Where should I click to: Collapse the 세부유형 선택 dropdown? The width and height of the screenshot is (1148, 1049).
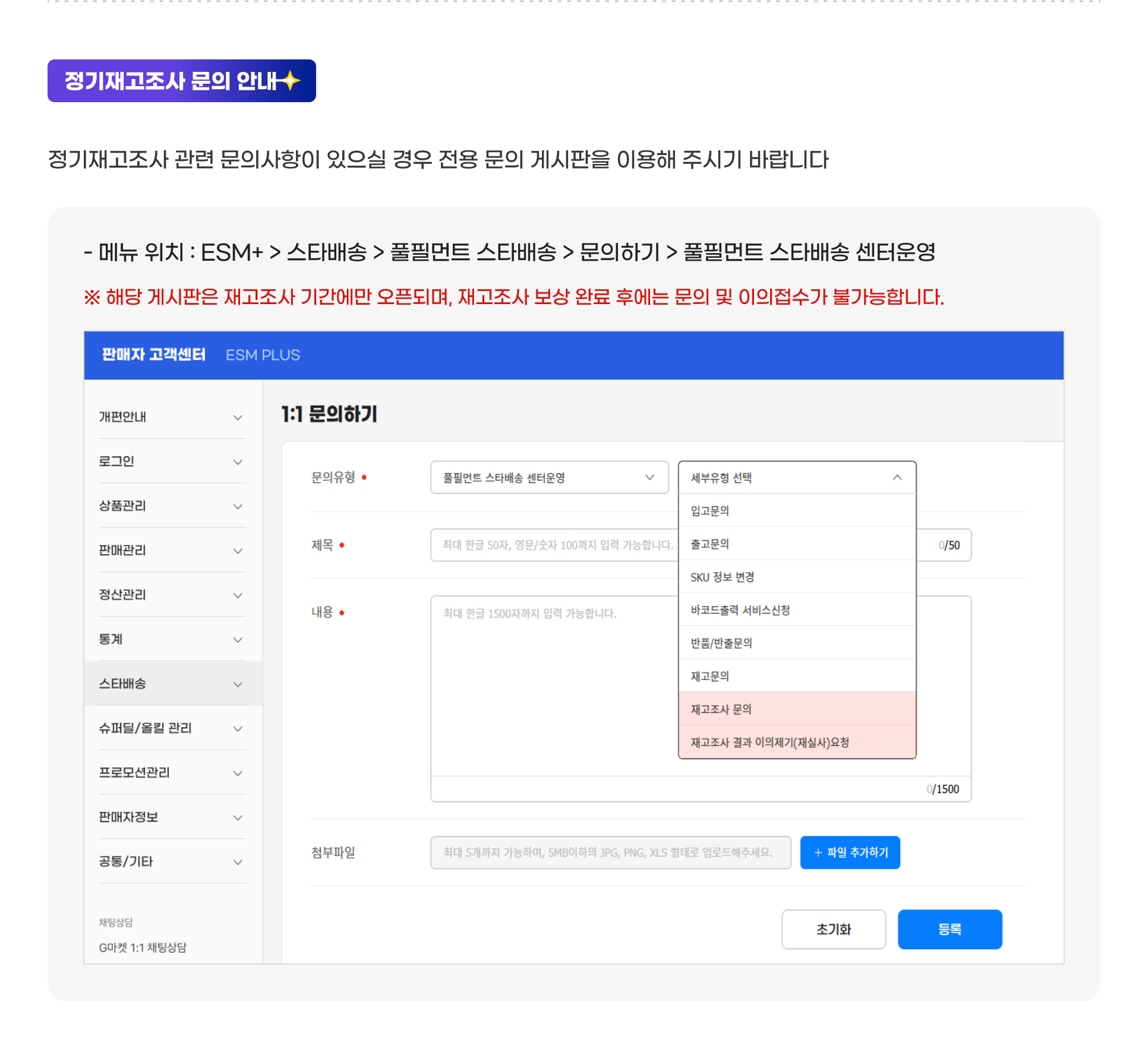click(x=796, y=477)
